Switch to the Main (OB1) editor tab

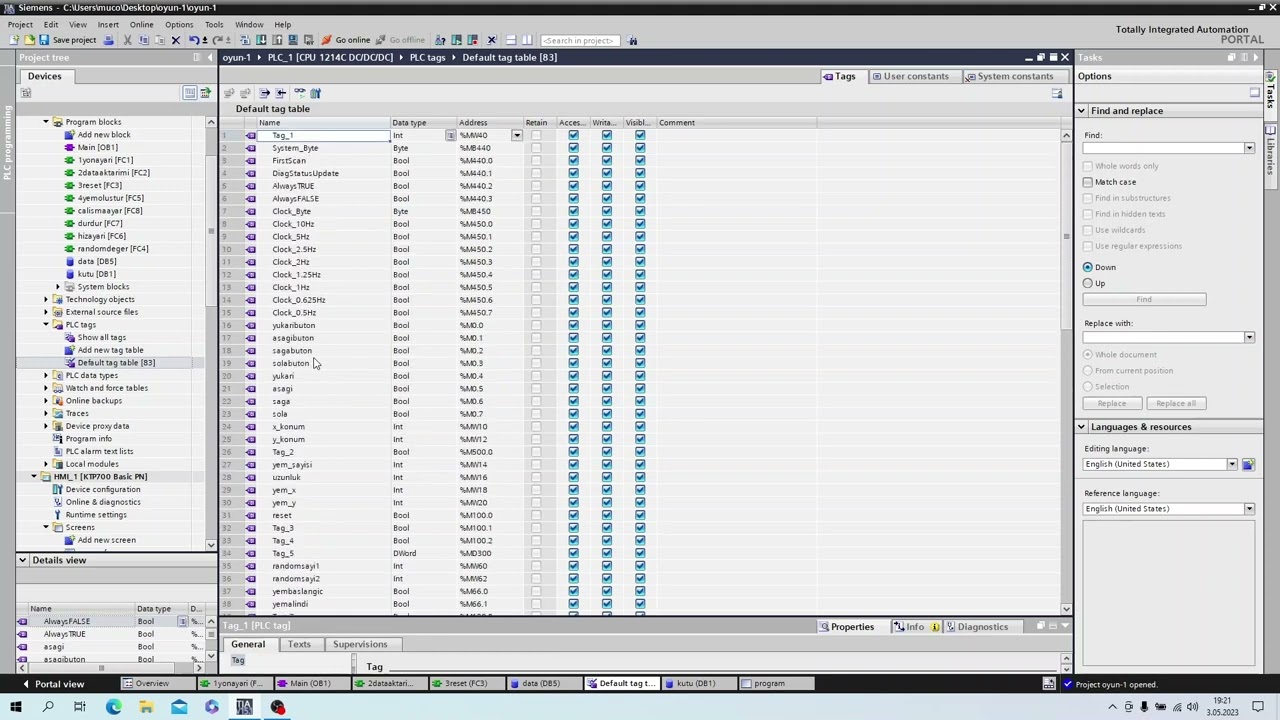[x=310, y=684]
